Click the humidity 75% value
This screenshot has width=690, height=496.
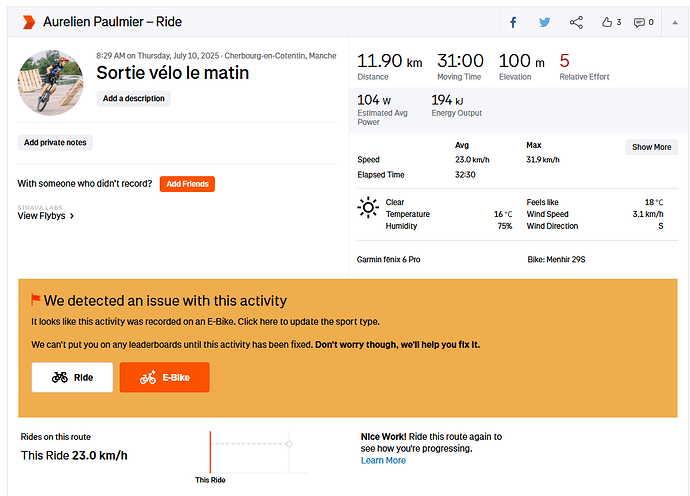(x=505, y=226)
